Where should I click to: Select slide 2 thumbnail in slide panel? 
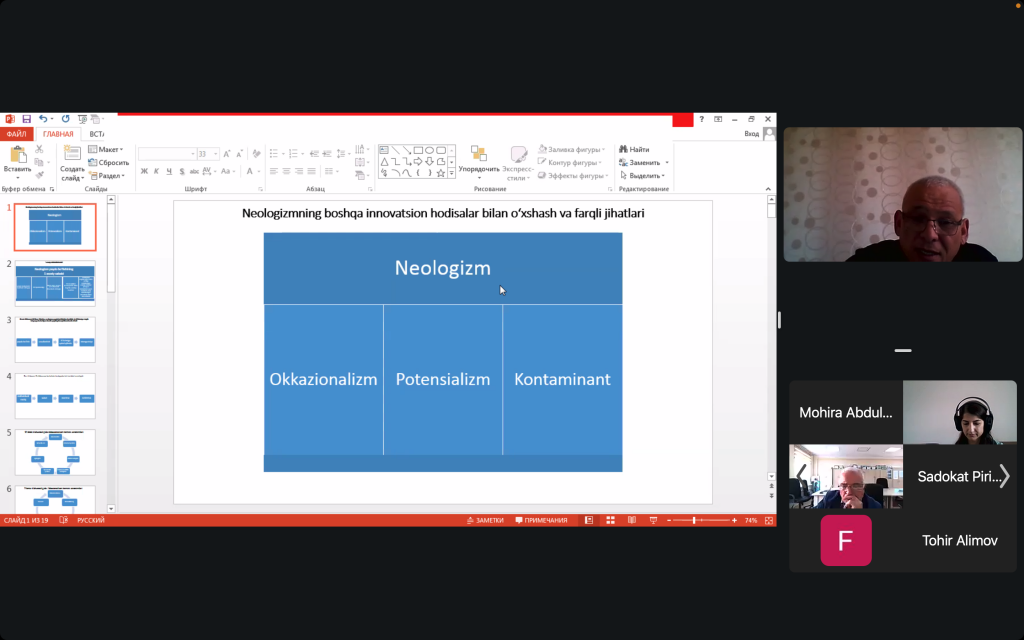[55, 282]
